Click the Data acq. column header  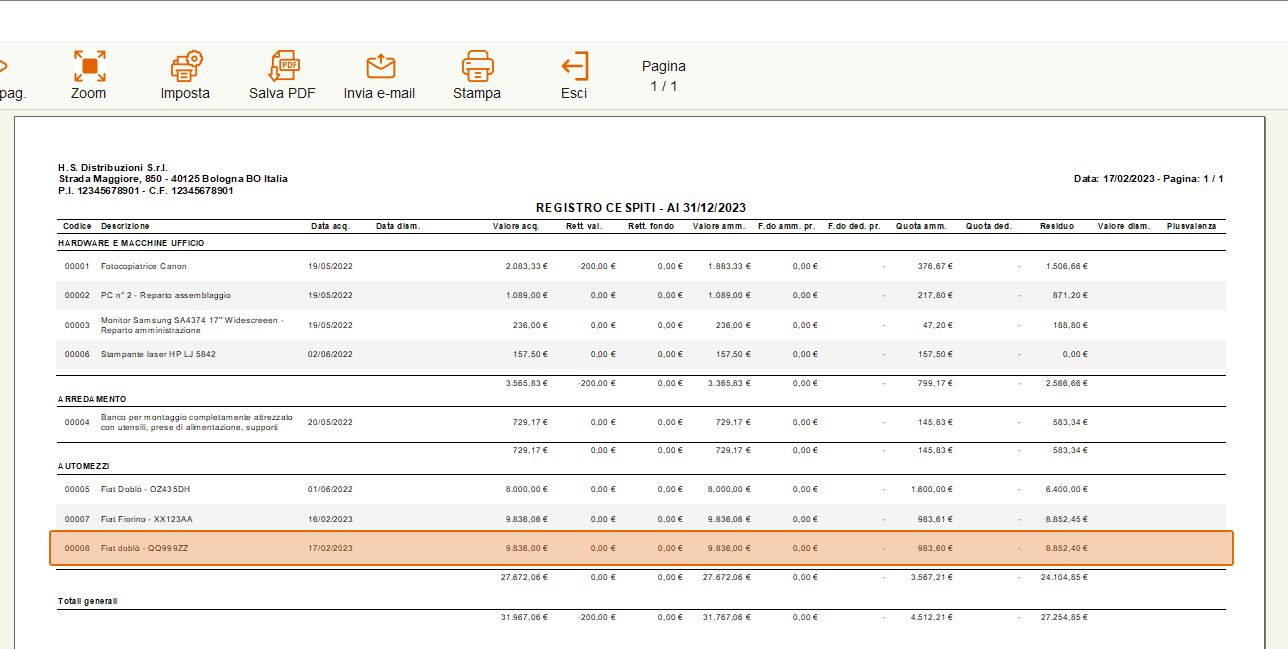pos(330,226)
